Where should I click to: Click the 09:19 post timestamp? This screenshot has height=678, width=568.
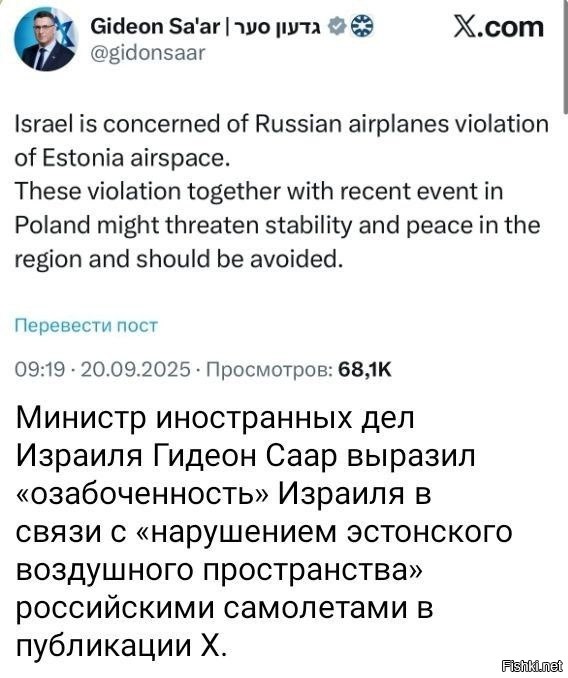pos(40,369)
